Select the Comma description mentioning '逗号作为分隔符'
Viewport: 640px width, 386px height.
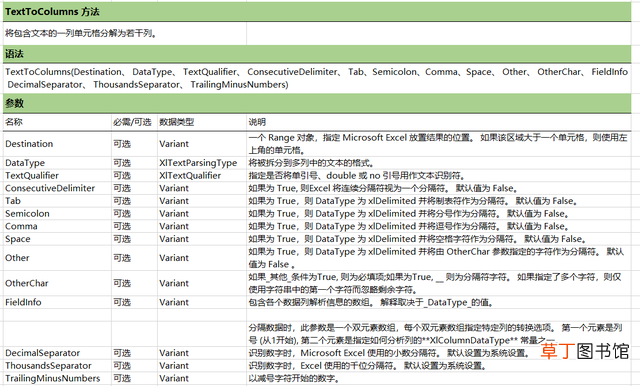coord(439,226)
